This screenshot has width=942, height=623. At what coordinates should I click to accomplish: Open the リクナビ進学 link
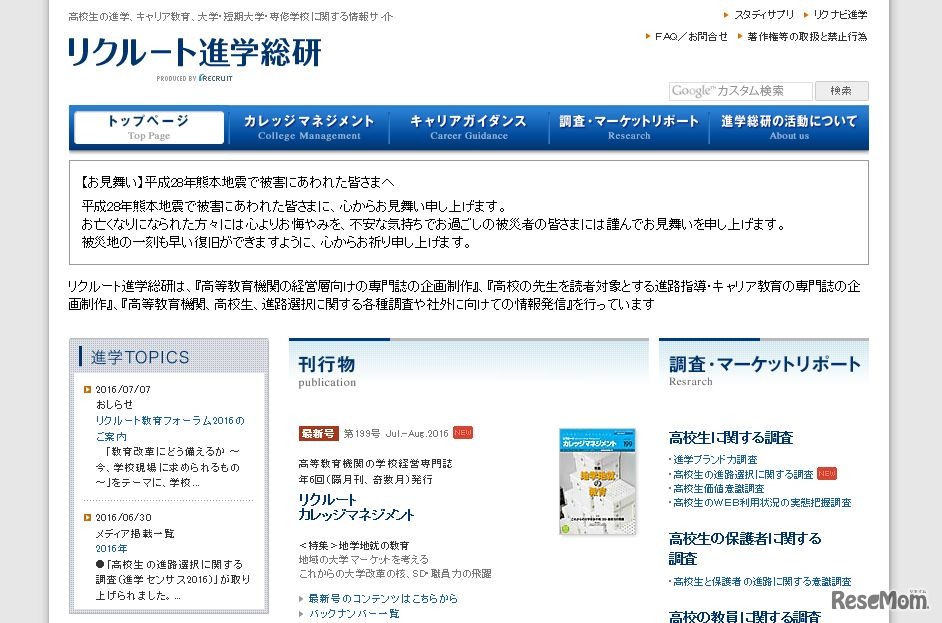pos(841,14)
